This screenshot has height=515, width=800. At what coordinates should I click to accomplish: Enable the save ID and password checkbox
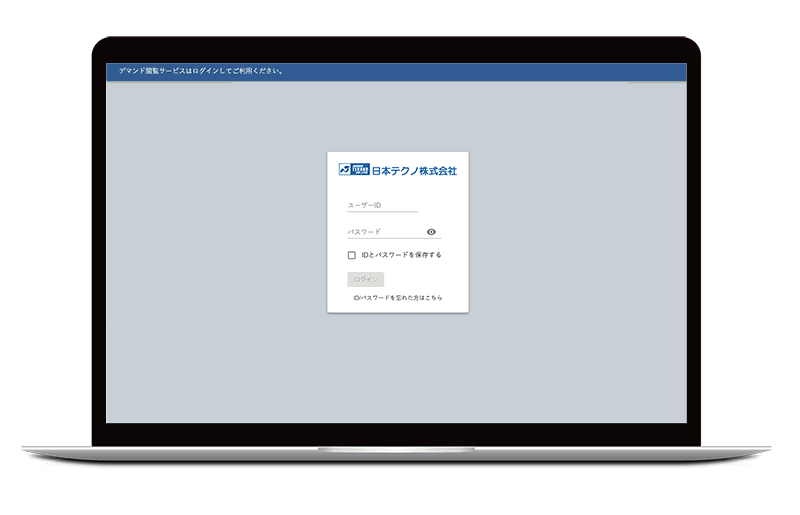tap(352, 255)
